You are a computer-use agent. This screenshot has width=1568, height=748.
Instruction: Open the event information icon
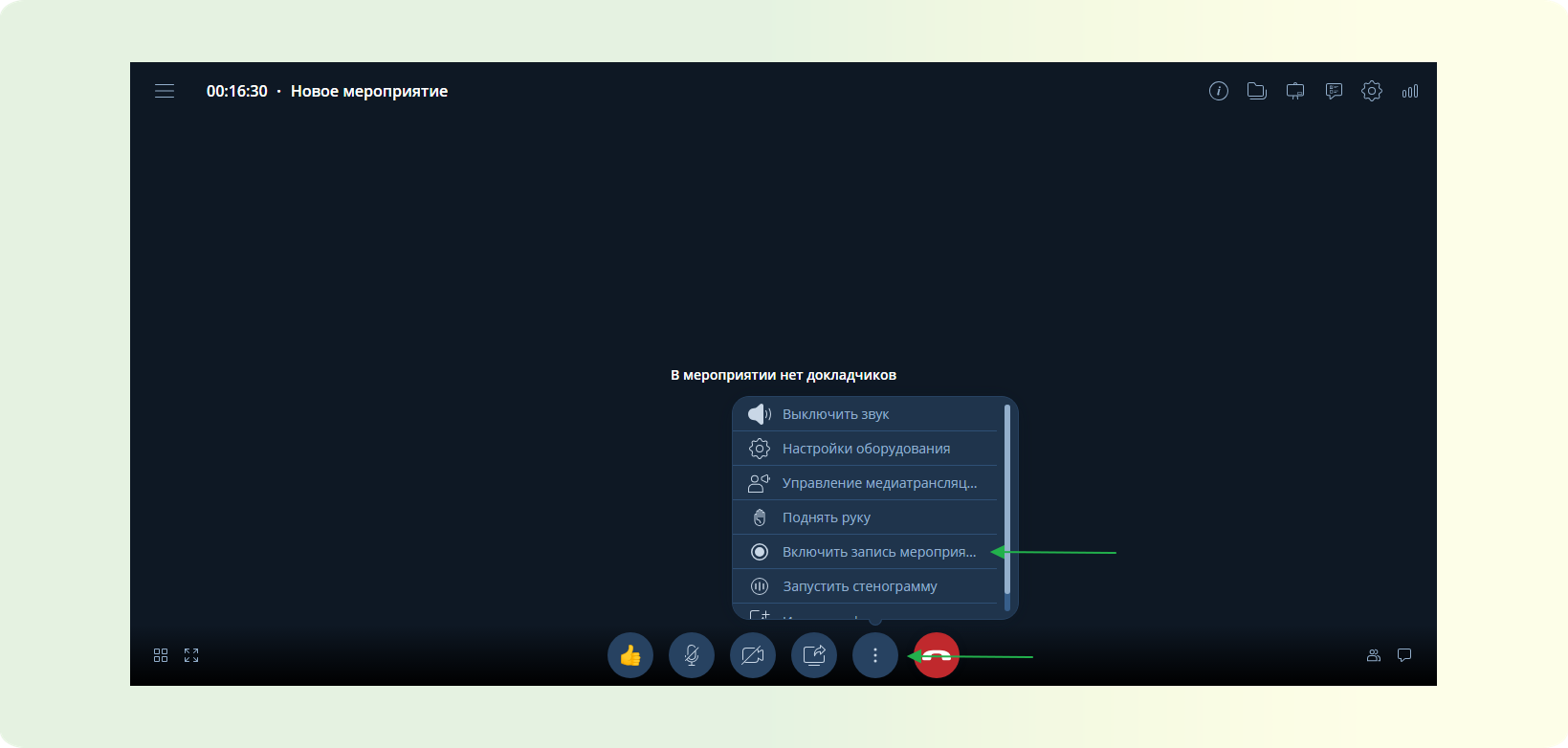[1218, 92]
